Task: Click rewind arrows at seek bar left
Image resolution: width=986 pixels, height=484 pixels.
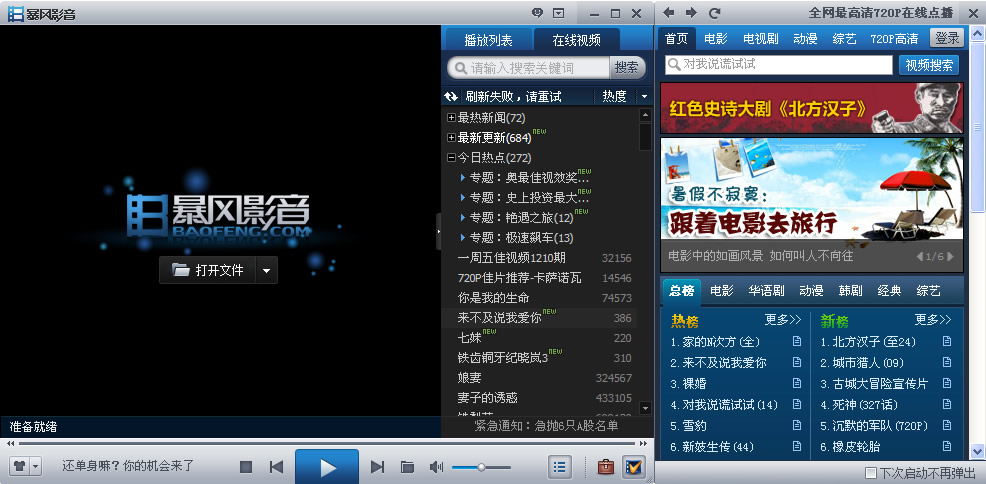Action: click(x=11, y=444)
